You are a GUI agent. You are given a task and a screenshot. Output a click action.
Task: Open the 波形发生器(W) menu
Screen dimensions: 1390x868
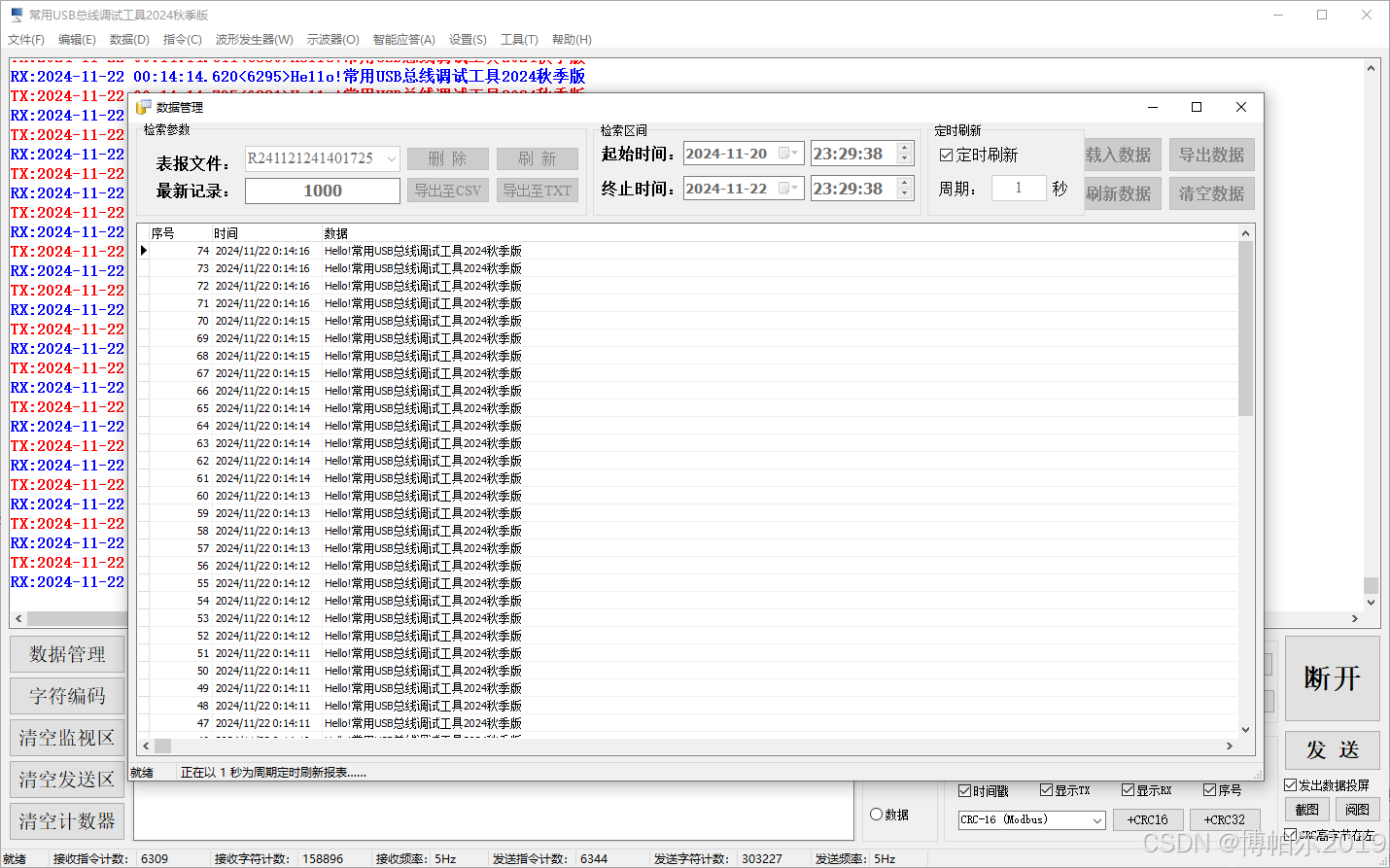point(255,40)
